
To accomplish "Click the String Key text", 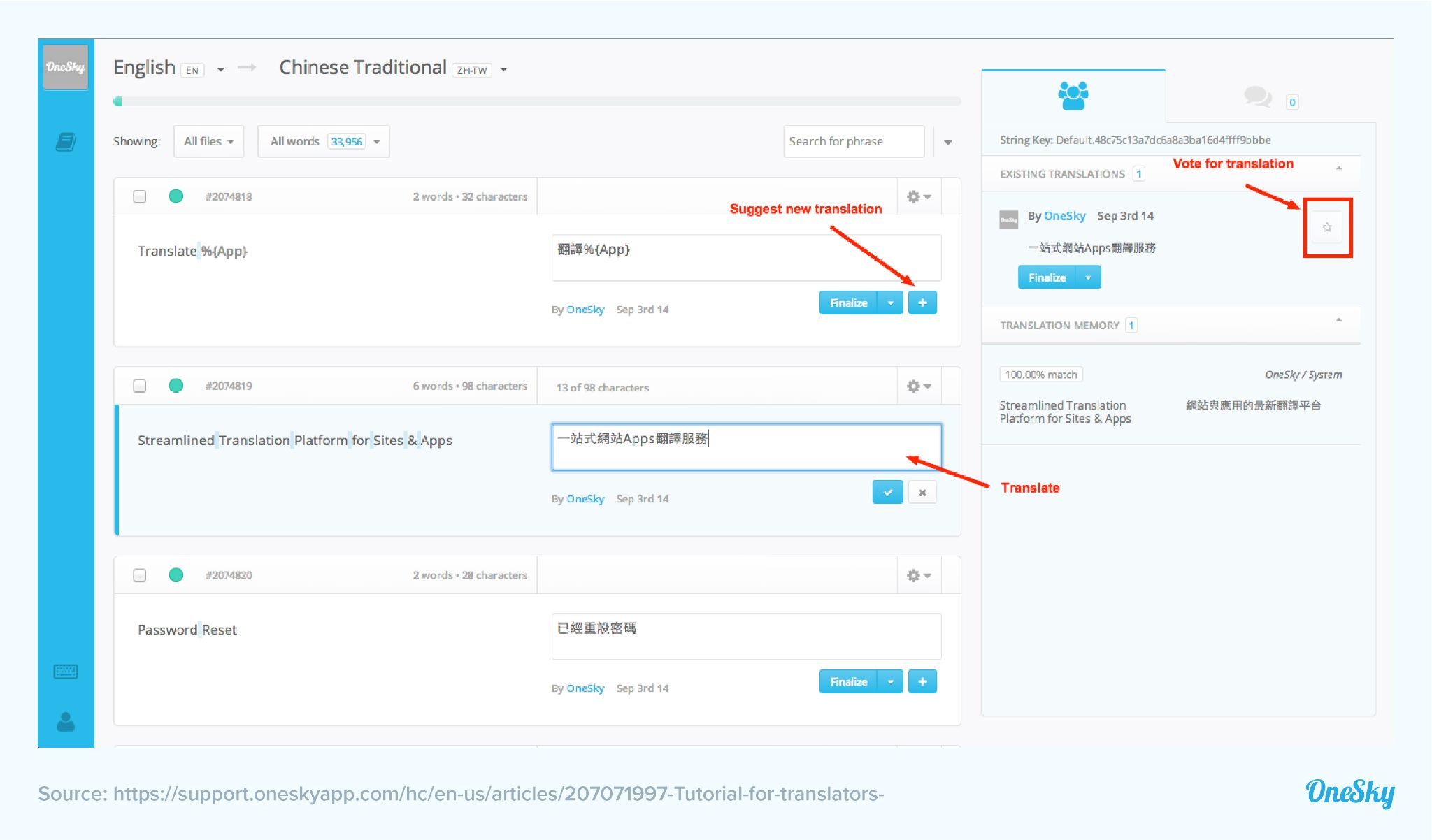I will [x=1135, y=140].
